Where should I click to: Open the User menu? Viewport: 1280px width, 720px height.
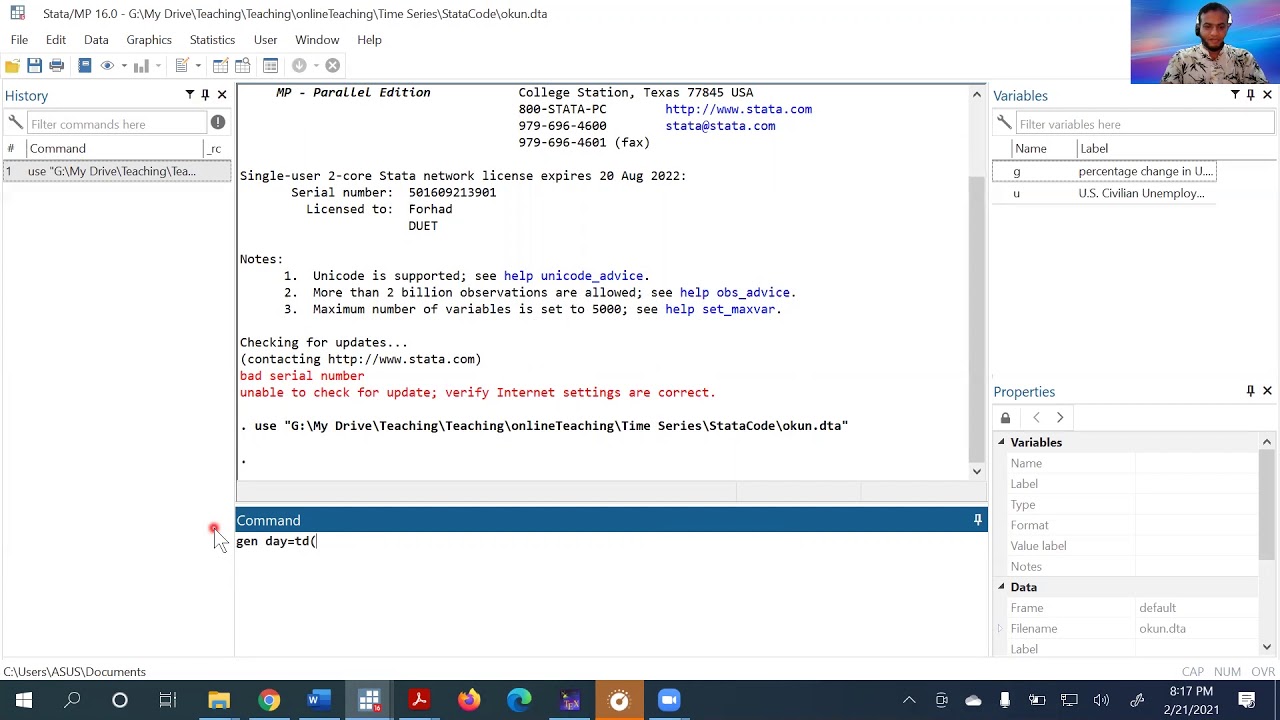point(265,40)
